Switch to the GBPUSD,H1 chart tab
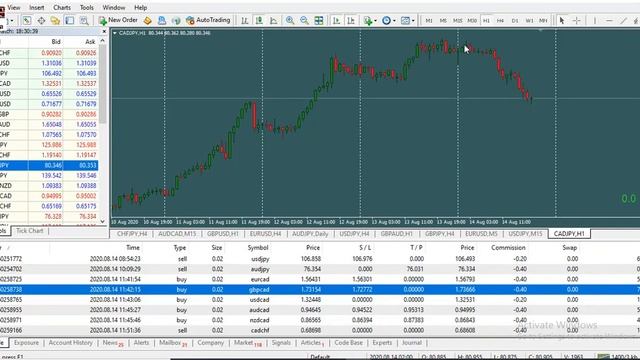 (222, 234)
